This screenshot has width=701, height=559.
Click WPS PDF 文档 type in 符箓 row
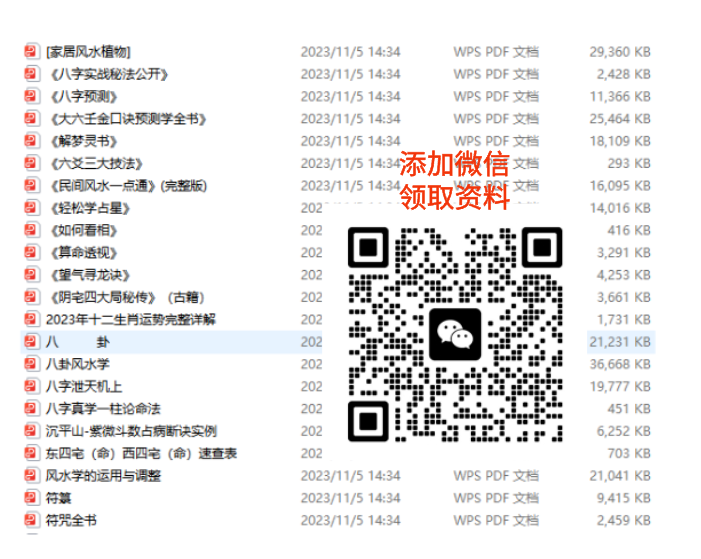(x=496, y=499)
